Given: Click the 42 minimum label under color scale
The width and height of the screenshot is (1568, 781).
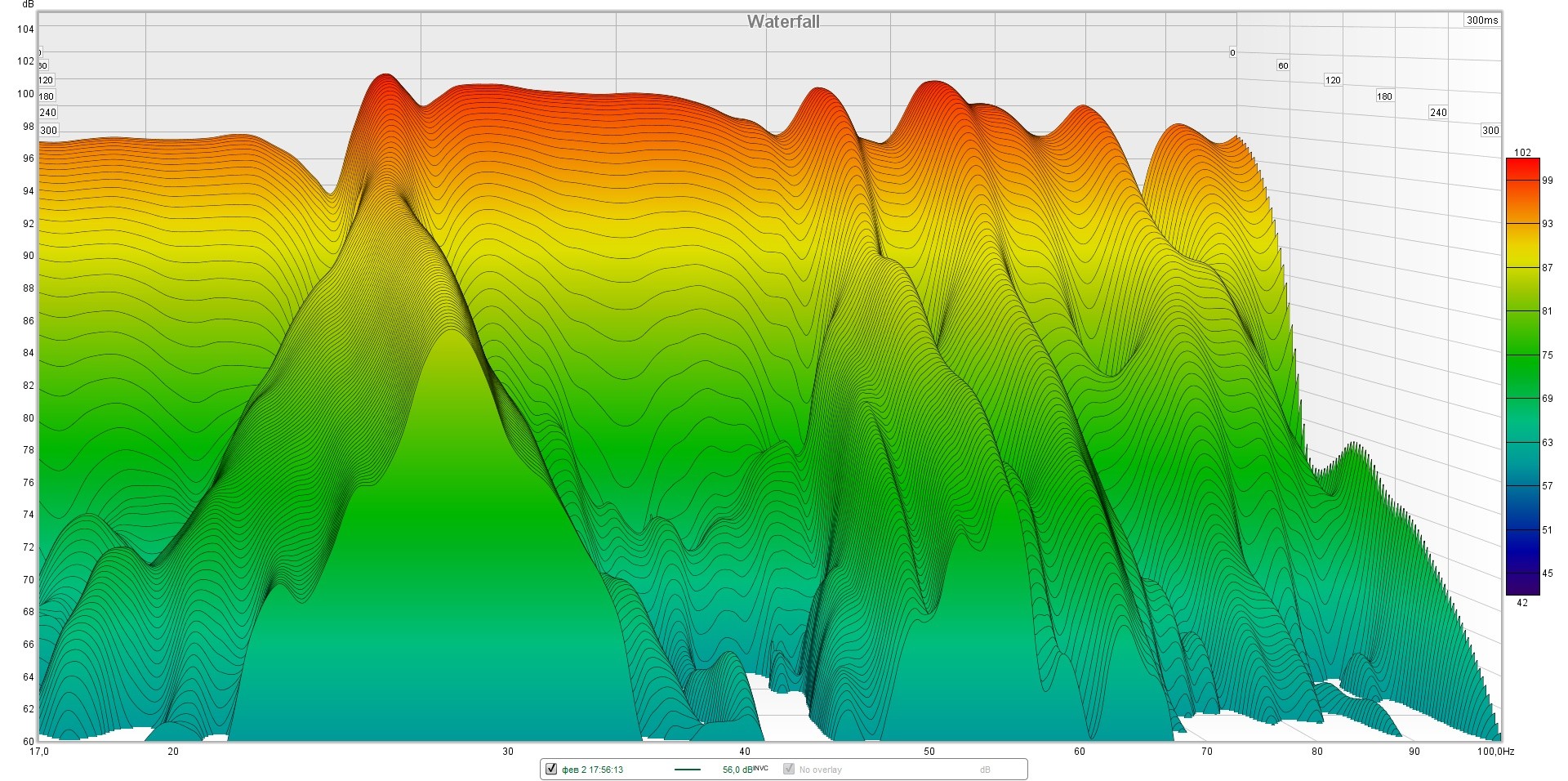Looking at the screenshot, I should point(1521,603).
